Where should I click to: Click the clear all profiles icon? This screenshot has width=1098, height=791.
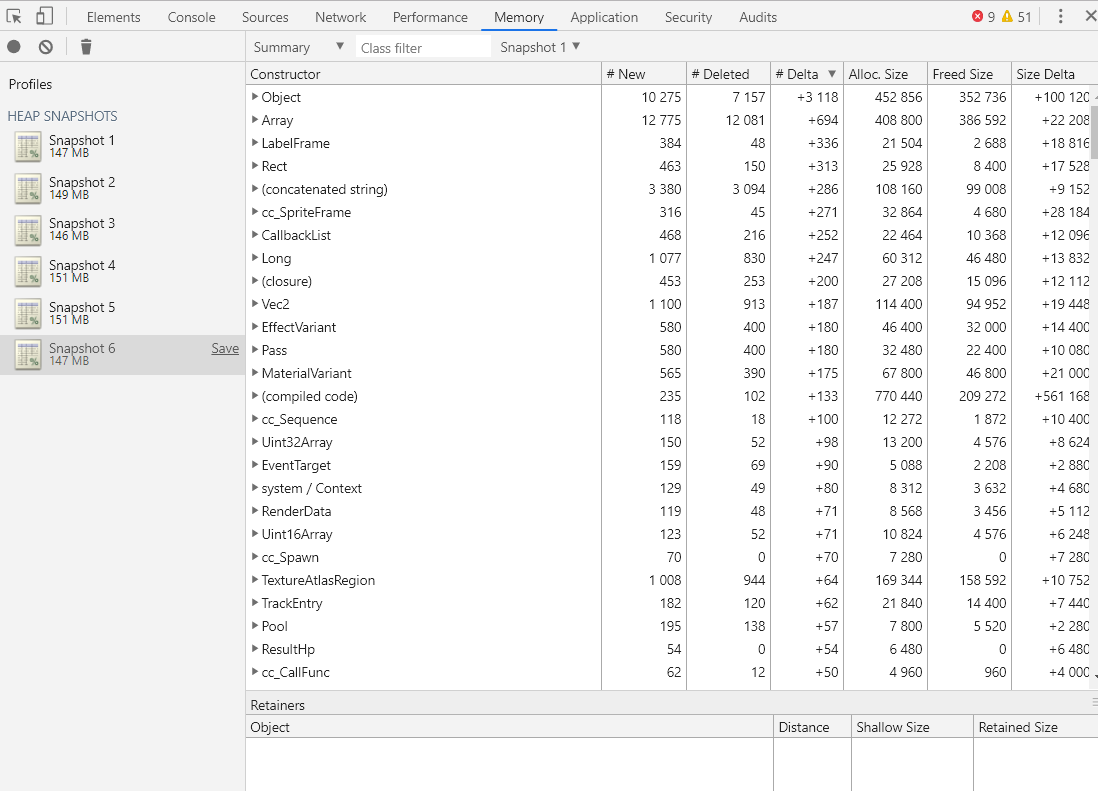[46, 47]
